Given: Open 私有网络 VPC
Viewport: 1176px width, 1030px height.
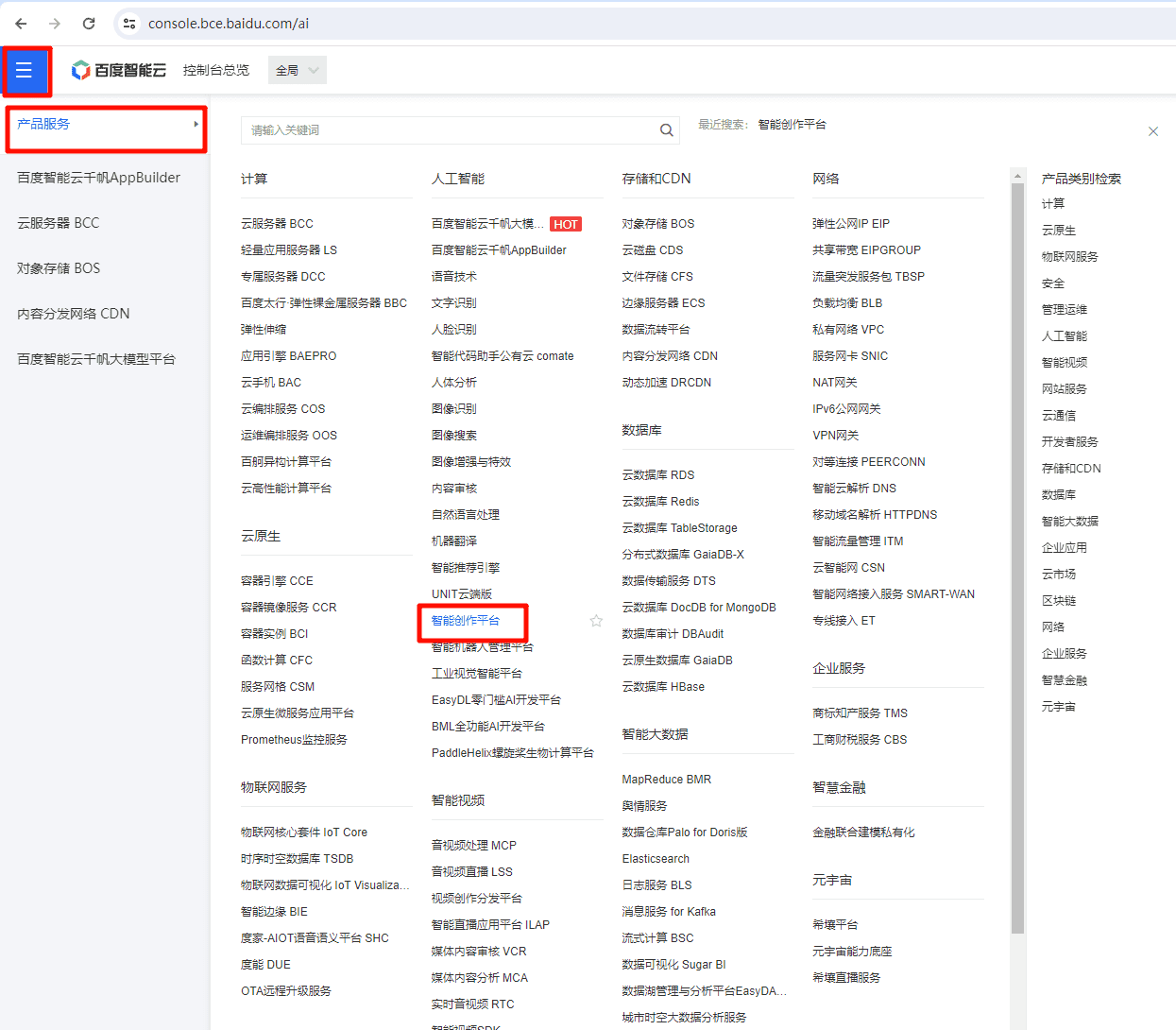Looking at the screenshot, I should (x=848, y=330).
